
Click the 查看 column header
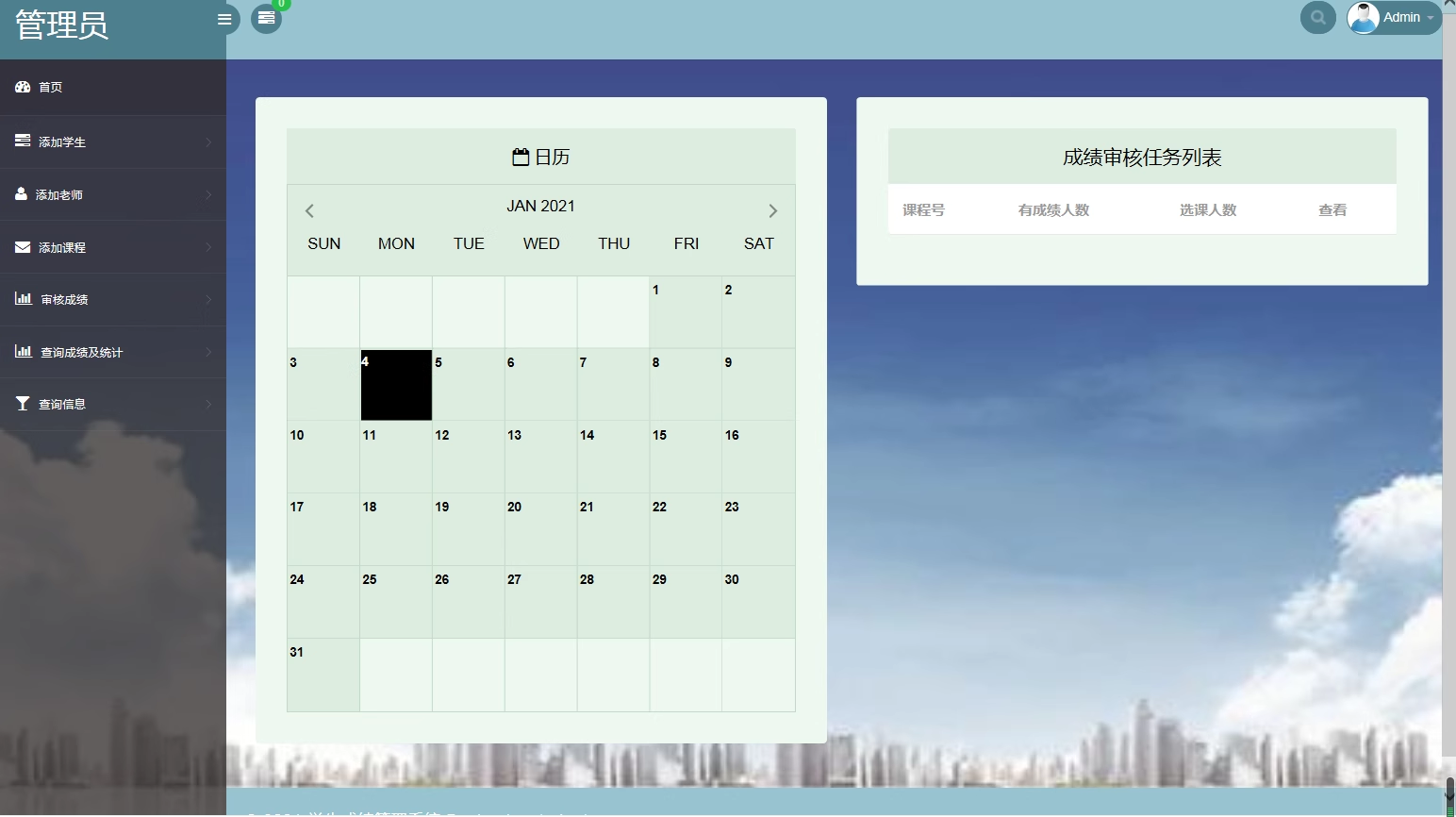pyautogui.click(x=1332, y=209)
